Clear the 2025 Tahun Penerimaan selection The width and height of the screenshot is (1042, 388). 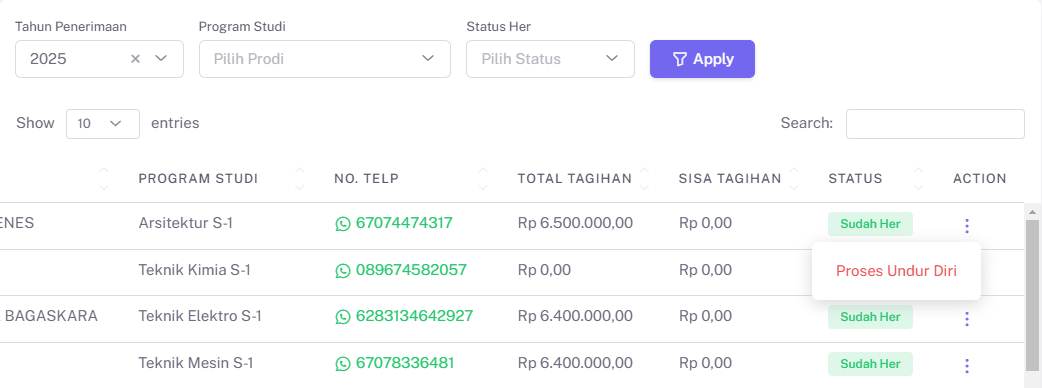click(136, 58)
